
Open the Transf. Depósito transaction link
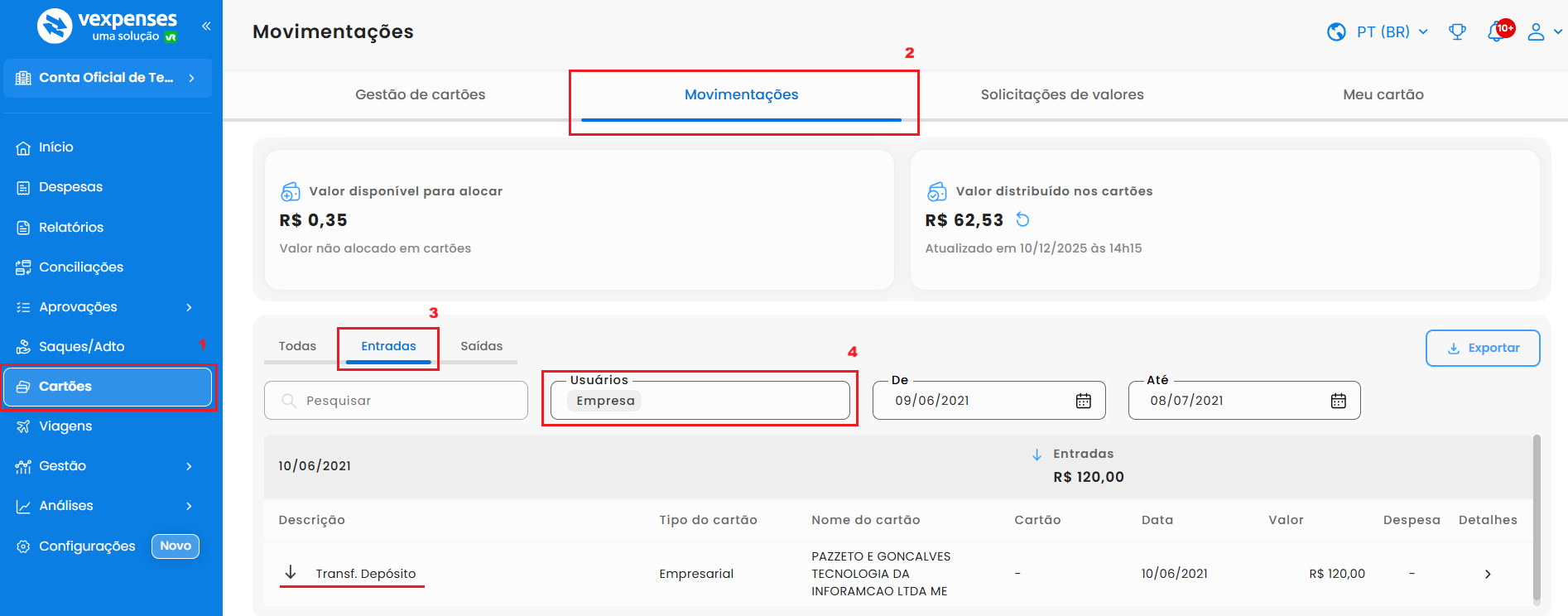click(x=365, y=574)
